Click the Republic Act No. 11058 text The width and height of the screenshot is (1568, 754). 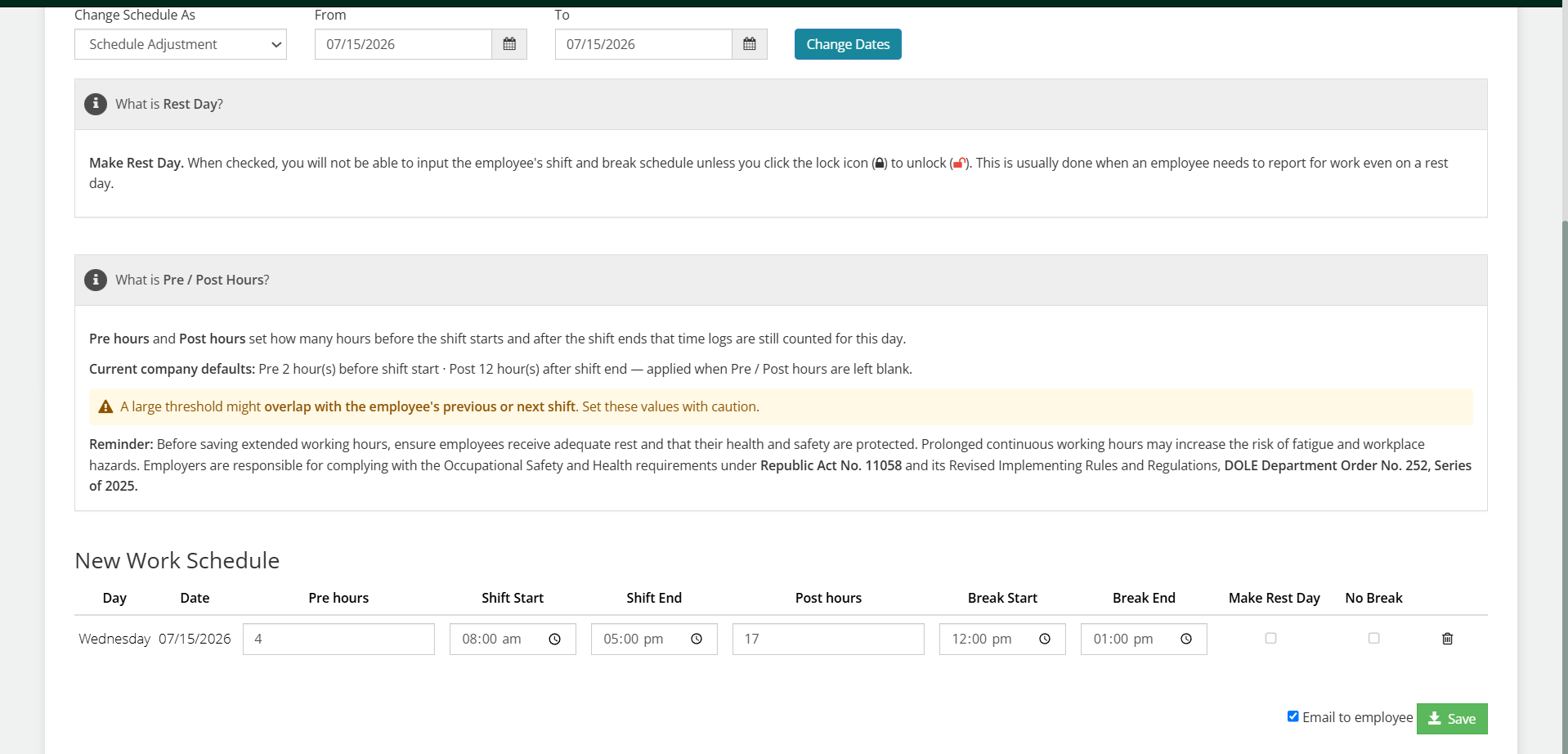coord(831,465)
